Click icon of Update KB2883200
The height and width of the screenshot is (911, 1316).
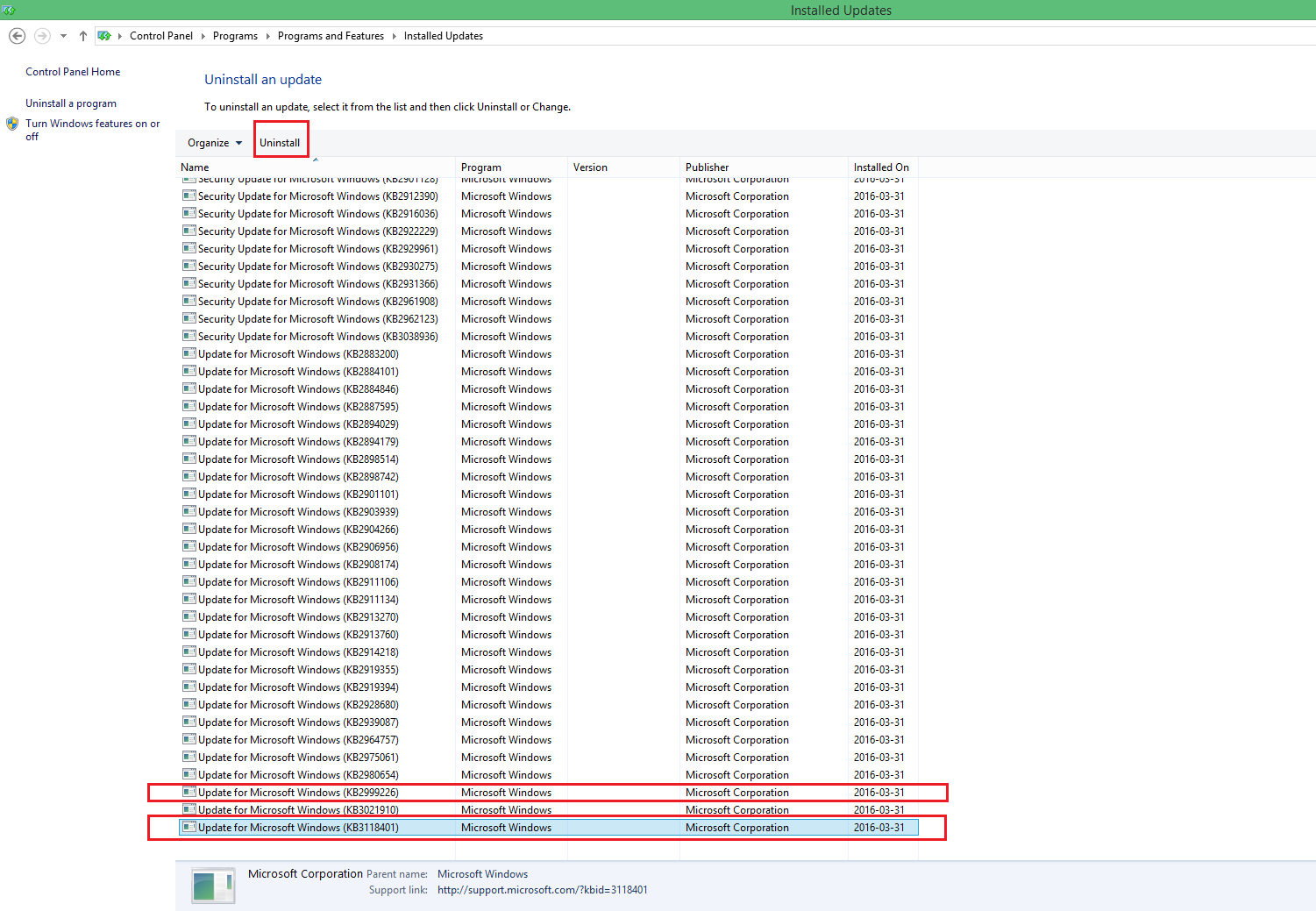point(189,353)
